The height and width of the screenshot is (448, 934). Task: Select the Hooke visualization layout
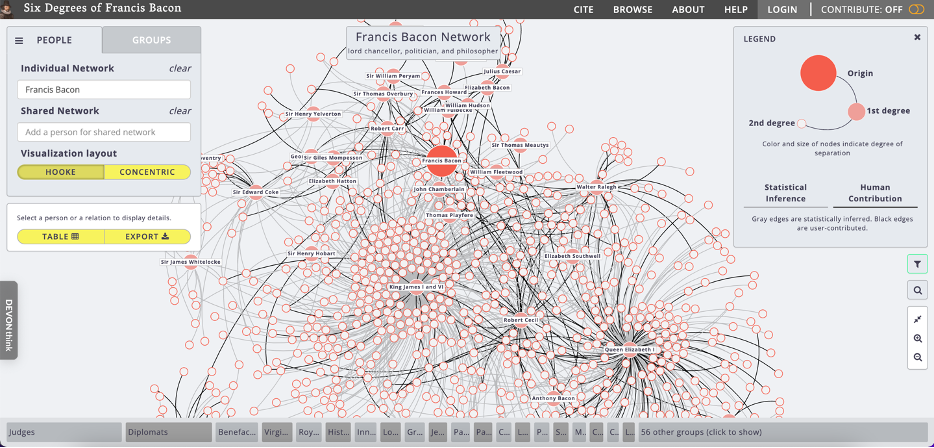(x=60, y=172)
